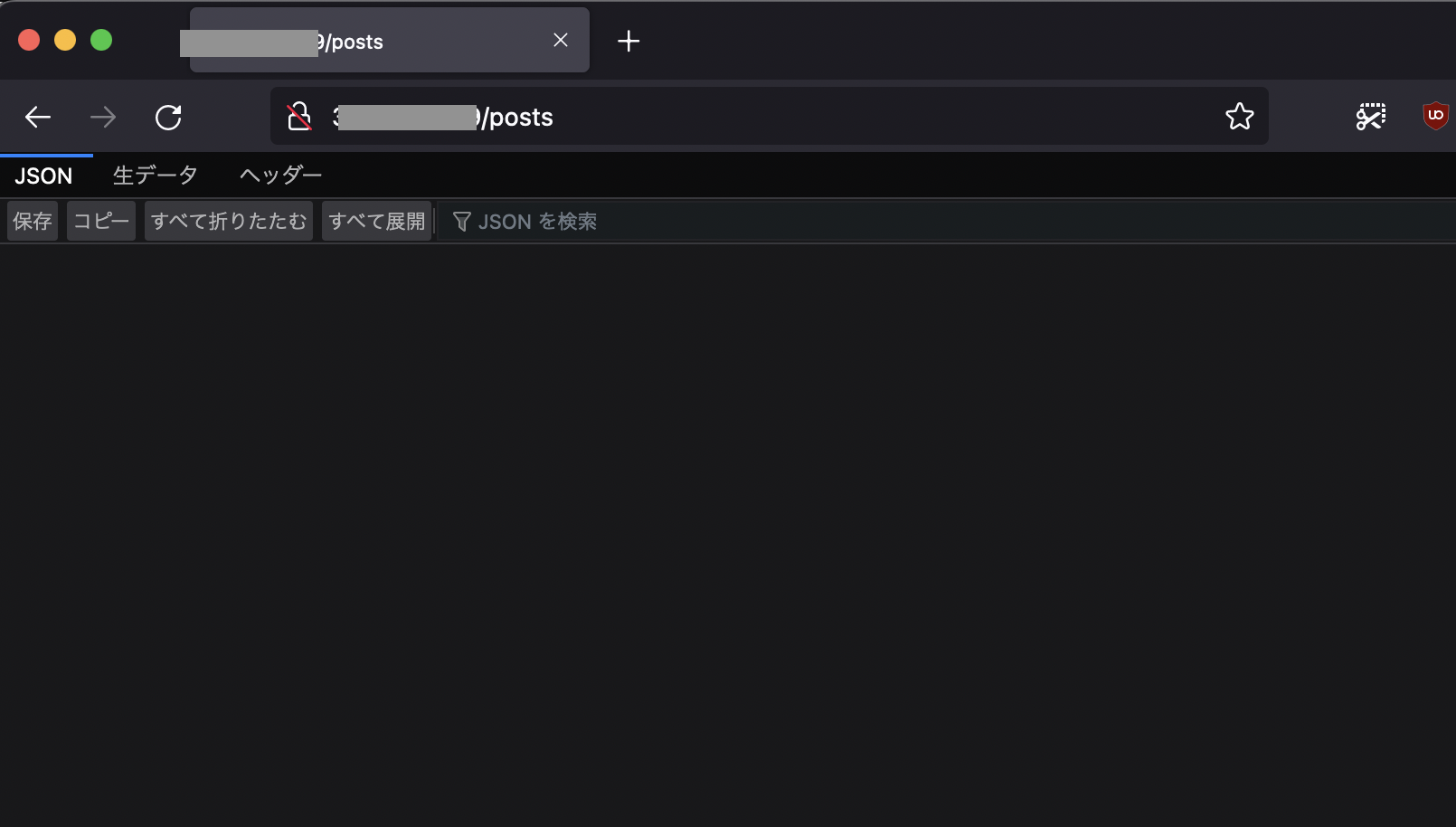Click the 保存 save button
The height and width of the screenshot is (827, 1456).
(33, 222)
